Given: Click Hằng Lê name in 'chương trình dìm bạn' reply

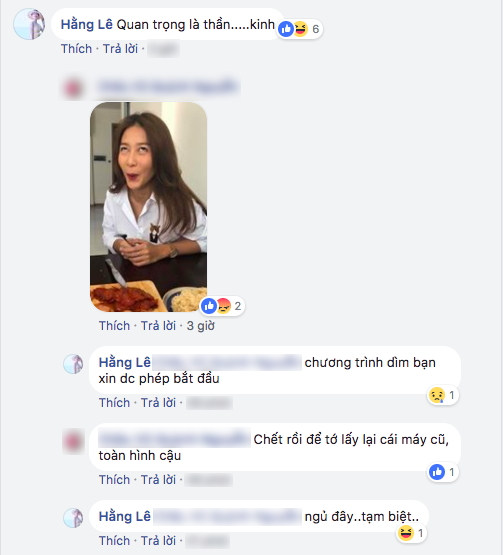Looking at the screenshot, I should click(x=125, y=362).
